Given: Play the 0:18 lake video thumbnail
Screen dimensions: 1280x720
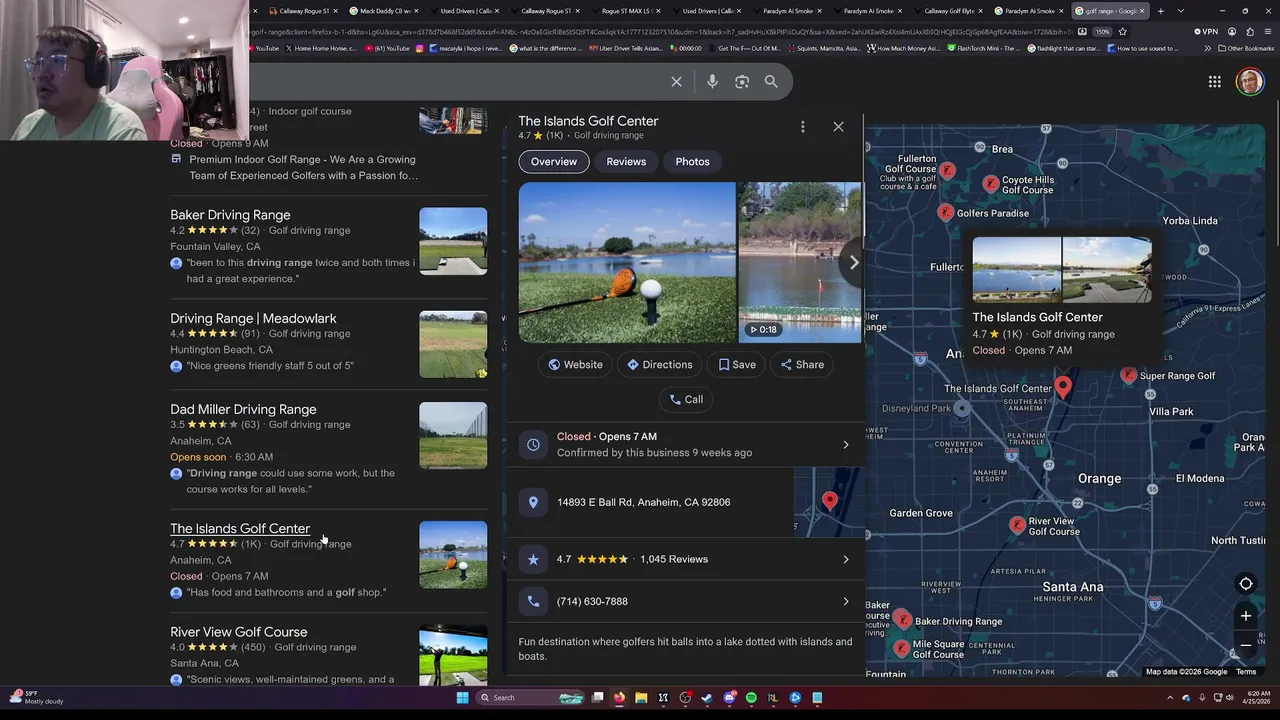Looking at the screenshot, I should pyautogui.click(x=799, y=263).
